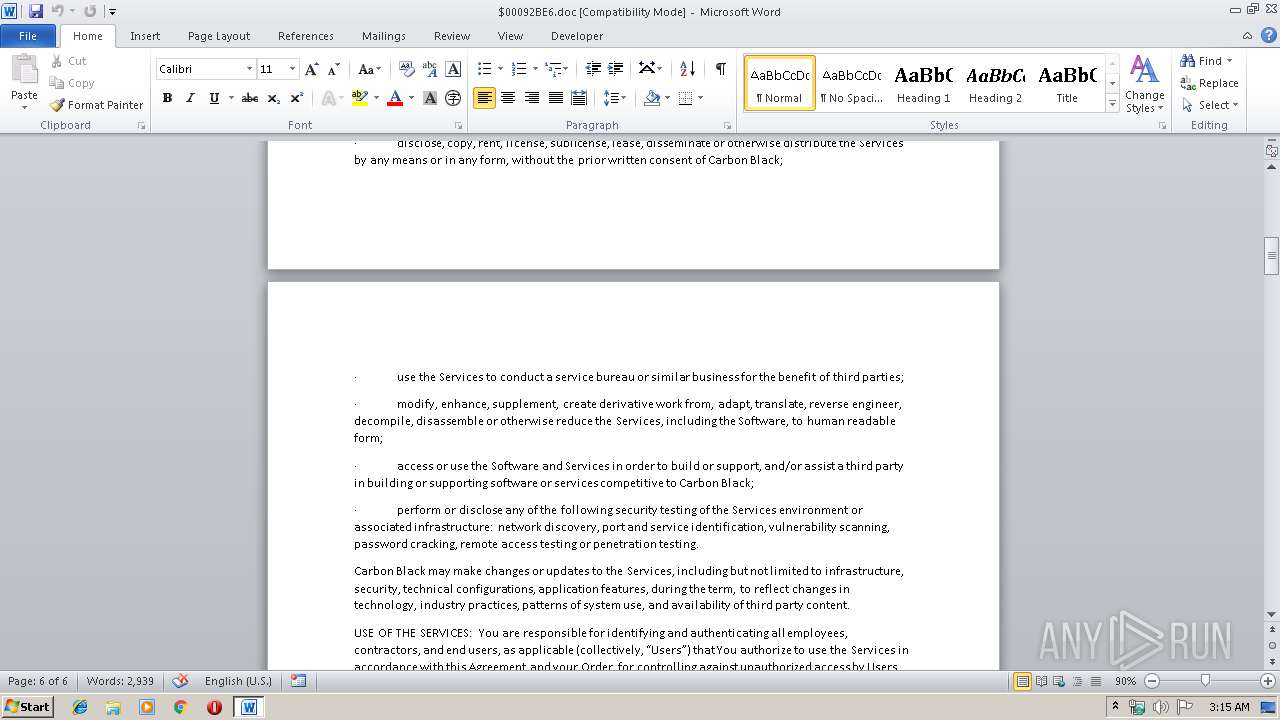
Task: Open Change Styles gallery options
Action: click(x=1144, y=84)
